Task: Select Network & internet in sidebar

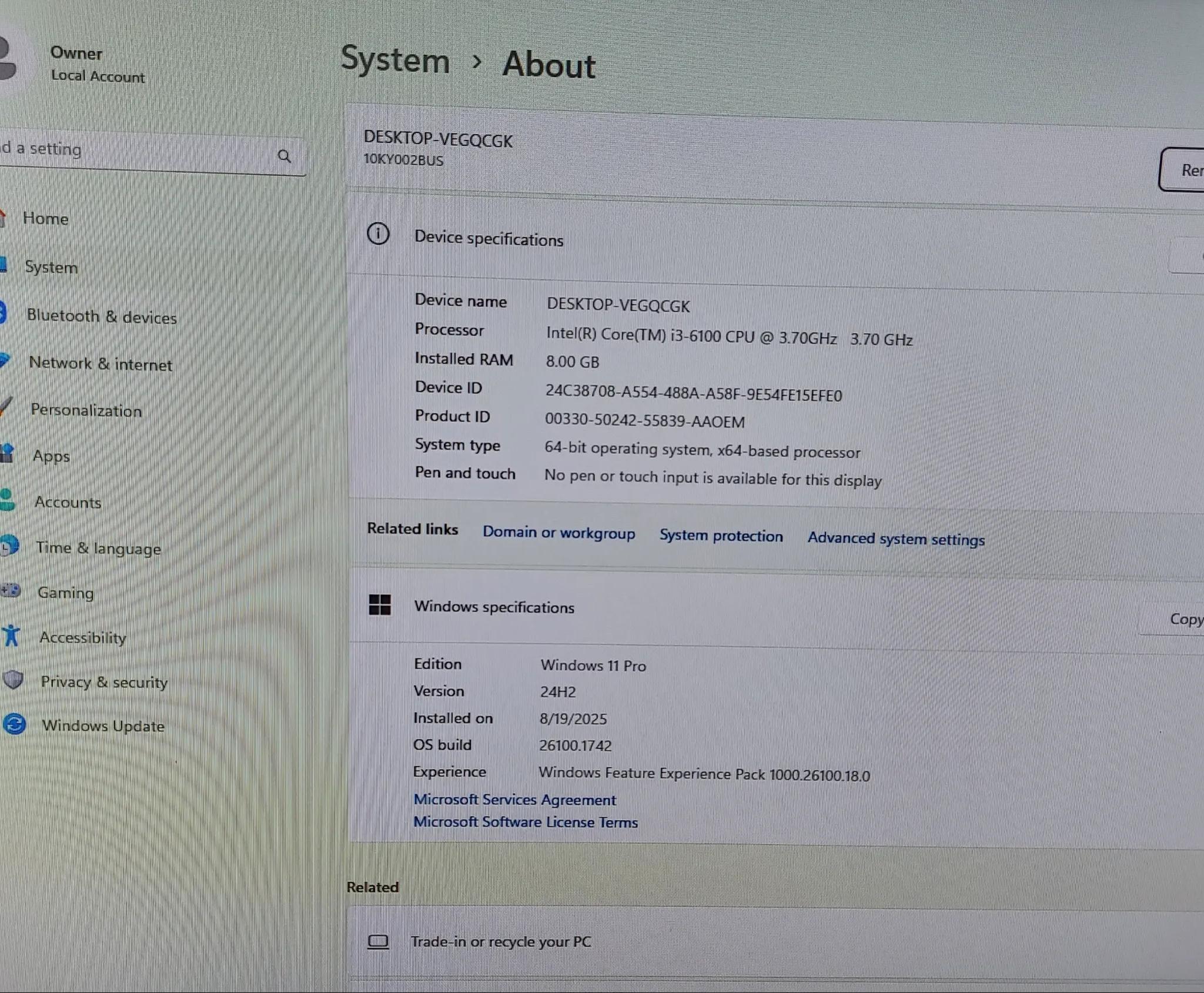Action: 101,363
